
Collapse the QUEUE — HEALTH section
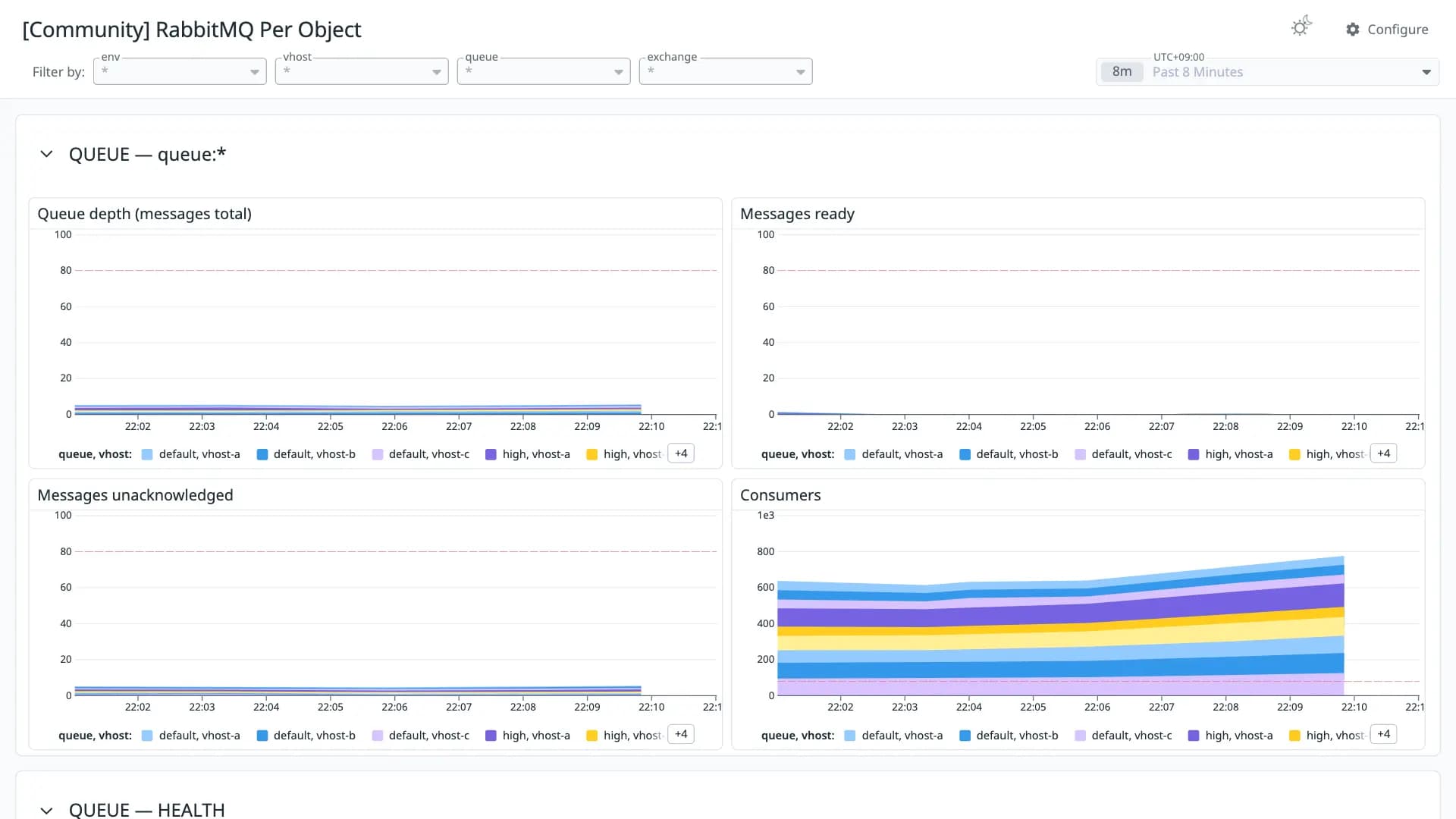point(46,810)
